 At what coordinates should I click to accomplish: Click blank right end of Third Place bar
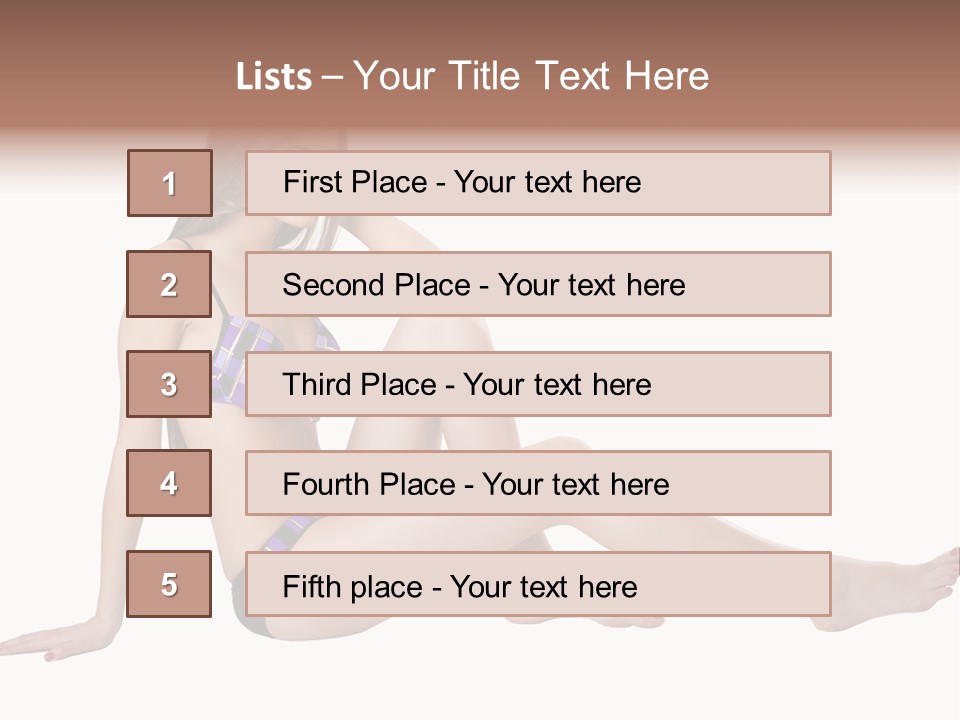pos(760,384)
